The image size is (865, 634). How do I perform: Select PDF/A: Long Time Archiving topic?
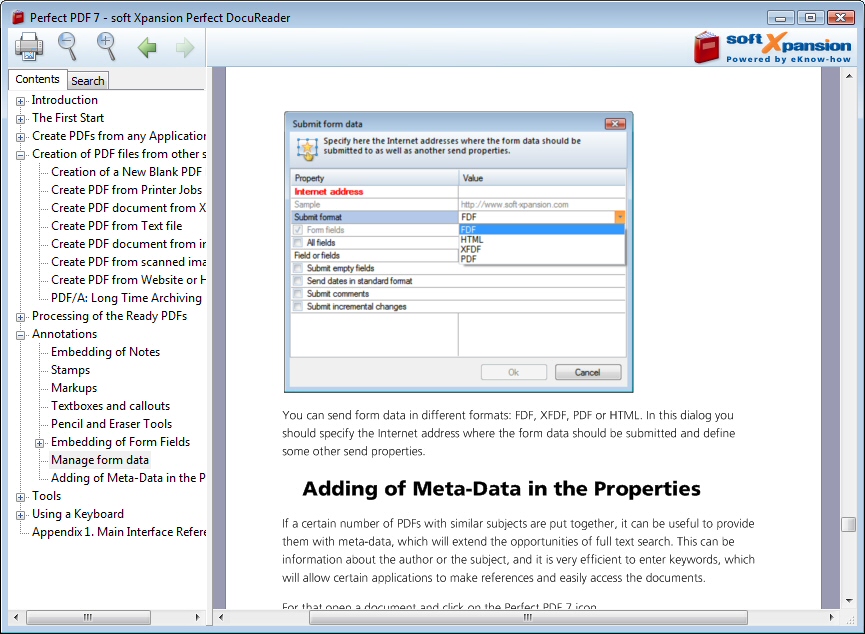coord(126,298)
